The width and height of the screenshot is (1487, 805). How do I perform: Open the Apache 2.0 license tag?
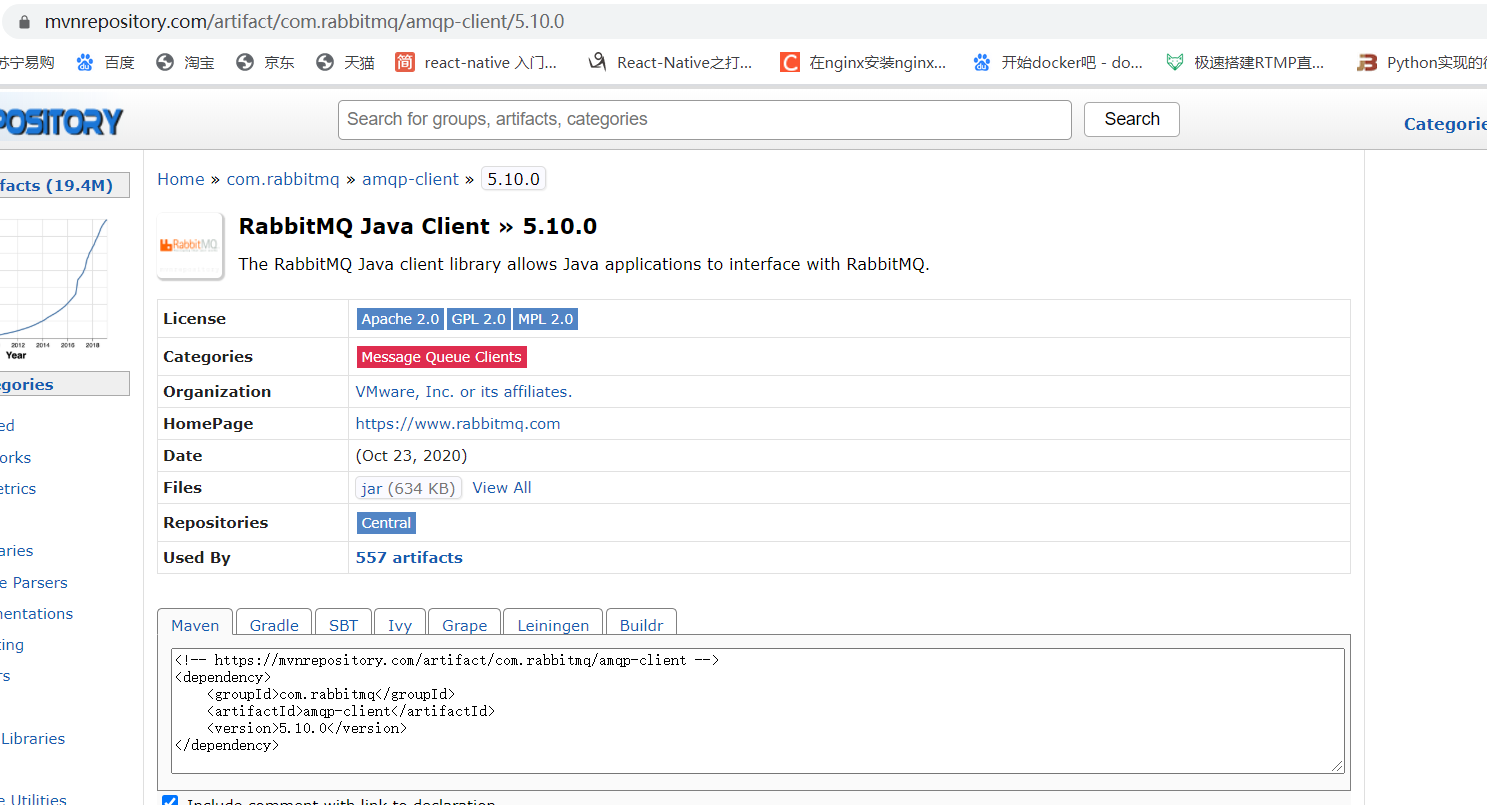(400, 319)
